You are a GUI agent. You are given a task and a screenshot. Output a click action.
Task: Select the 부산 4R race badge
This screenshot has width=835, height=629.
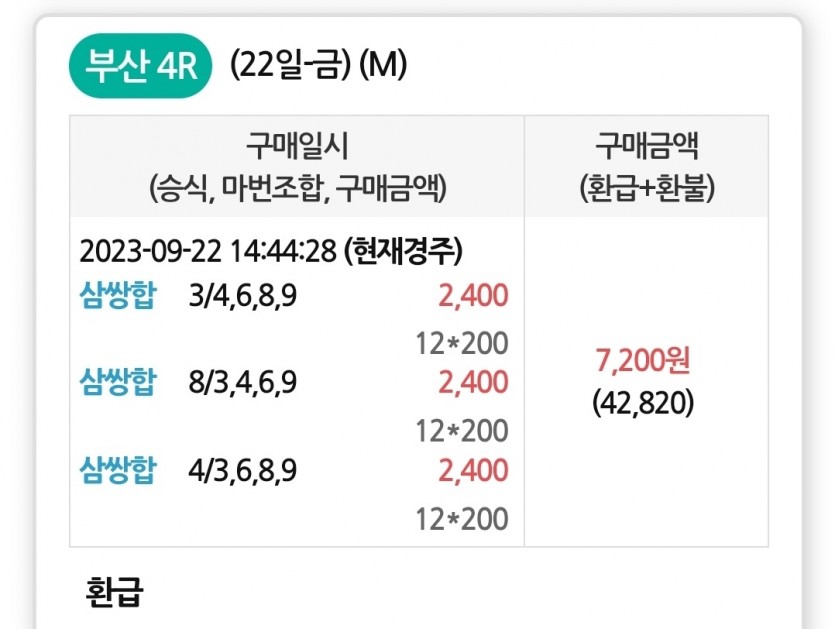pyautogui.click(x=141, y=66)
